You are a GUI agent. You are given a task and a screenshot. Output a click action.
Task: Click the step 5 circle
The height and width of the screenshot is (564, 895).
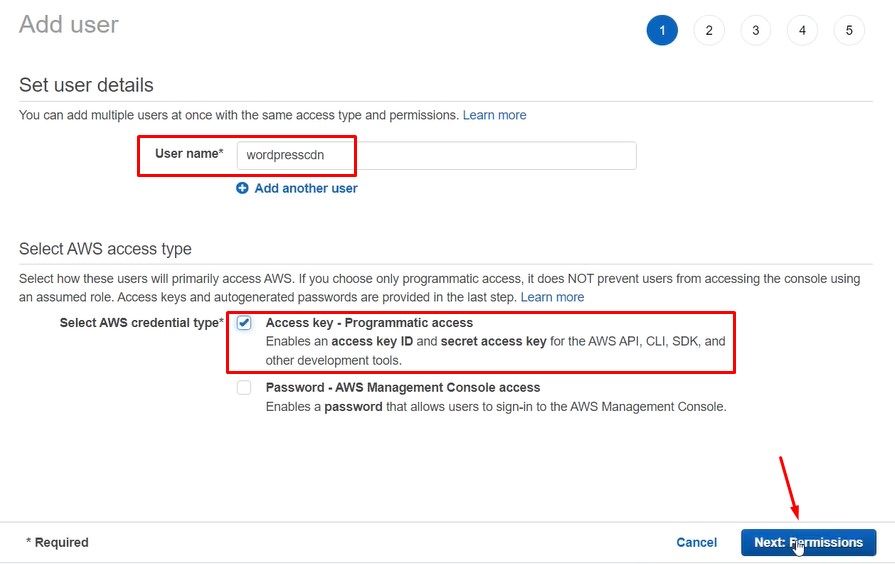(x=849, y=30)
